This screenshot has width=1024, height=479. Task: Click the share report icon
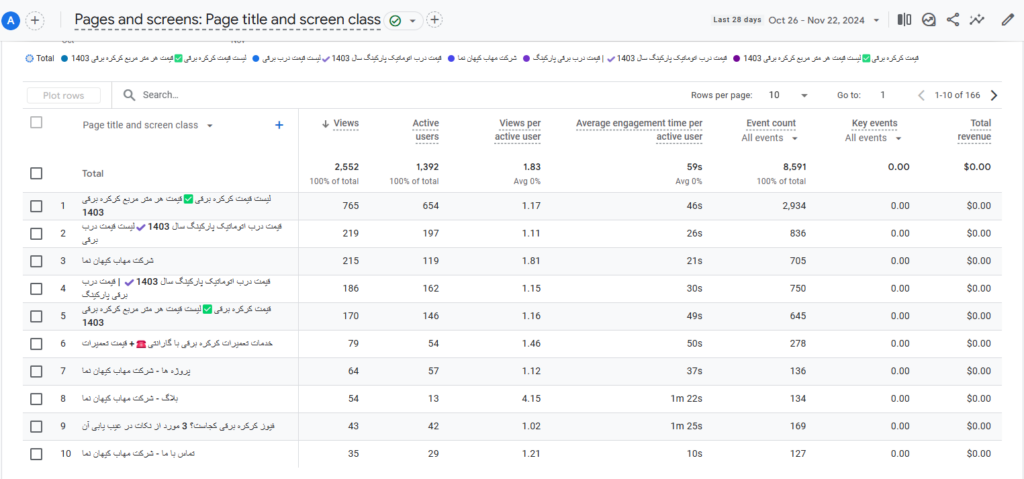click(x=953, y=20)
